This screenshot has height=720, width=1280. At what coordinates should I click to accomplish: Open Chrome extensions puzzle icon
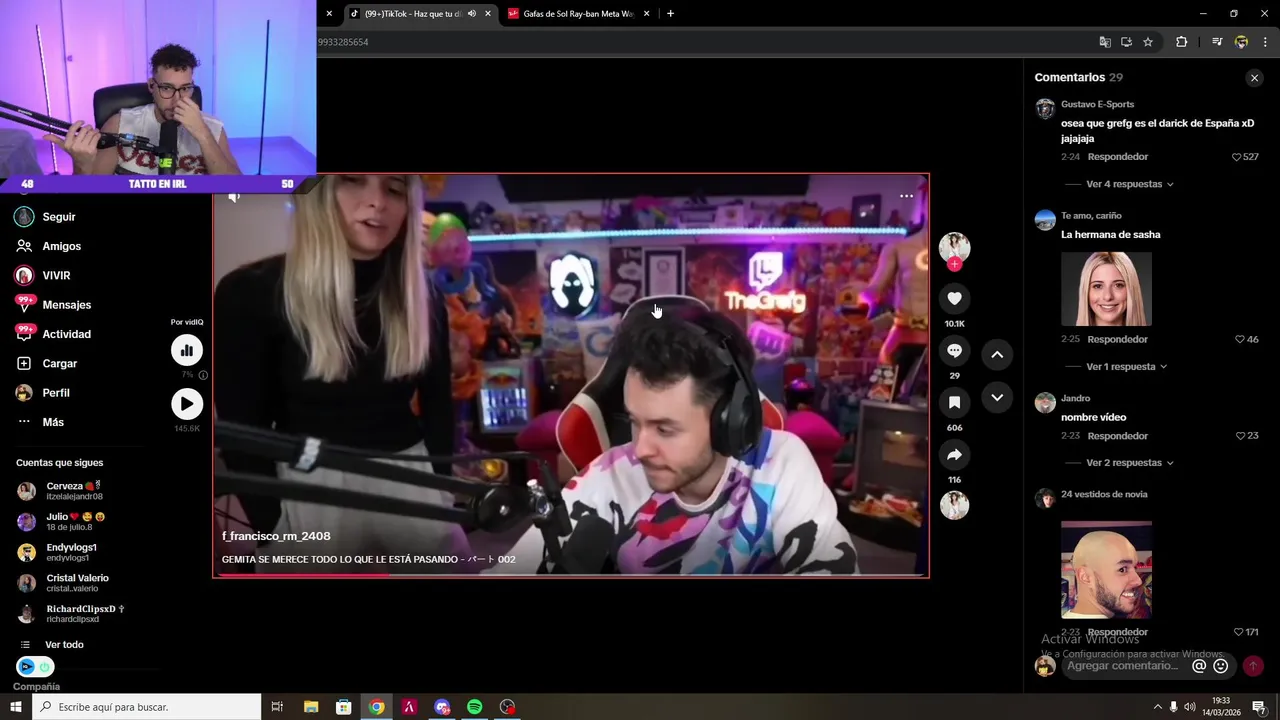coord(1182,42)
